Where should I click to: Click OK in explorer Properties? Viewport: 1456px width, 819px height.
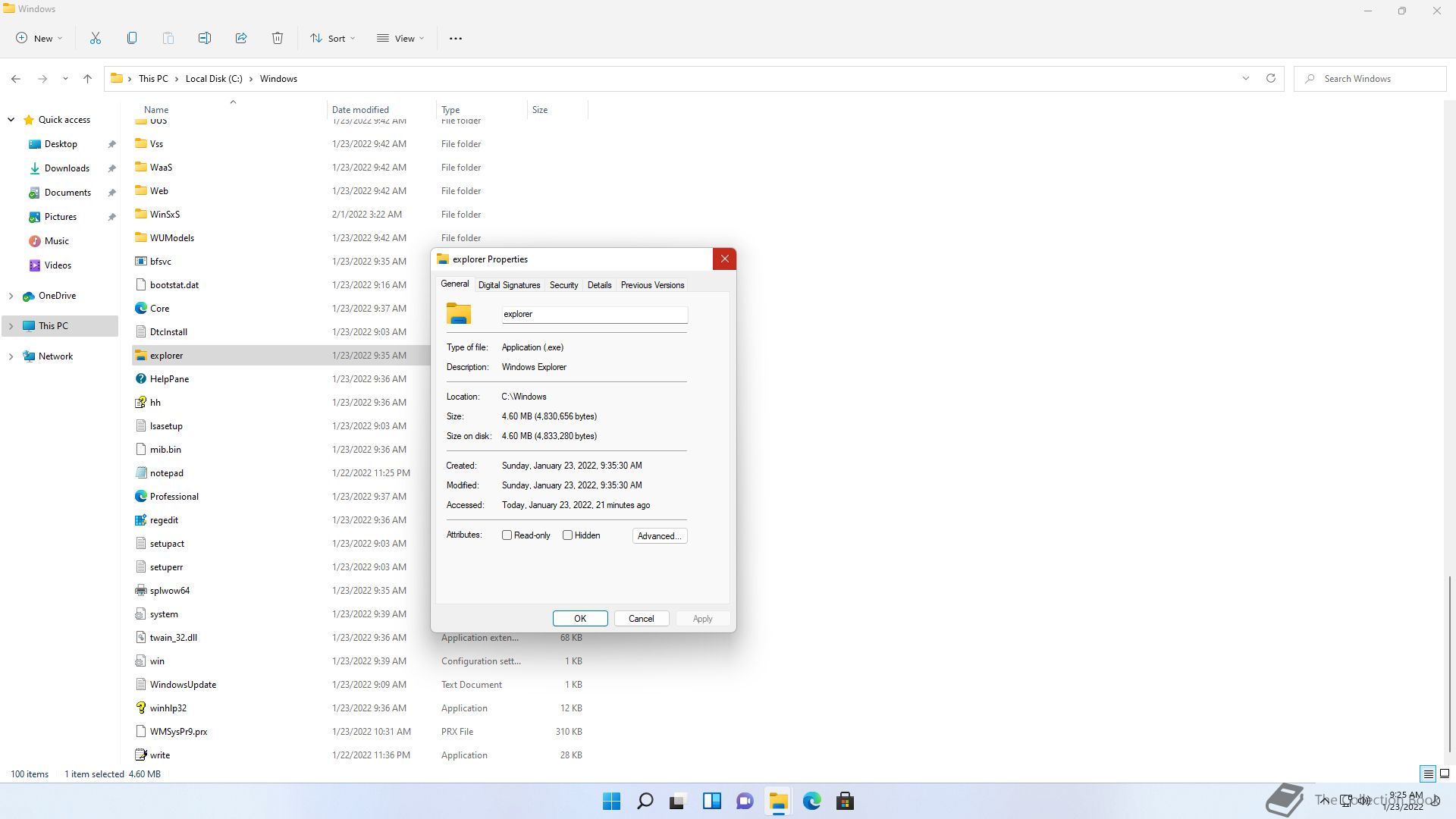tap(580, 619)
